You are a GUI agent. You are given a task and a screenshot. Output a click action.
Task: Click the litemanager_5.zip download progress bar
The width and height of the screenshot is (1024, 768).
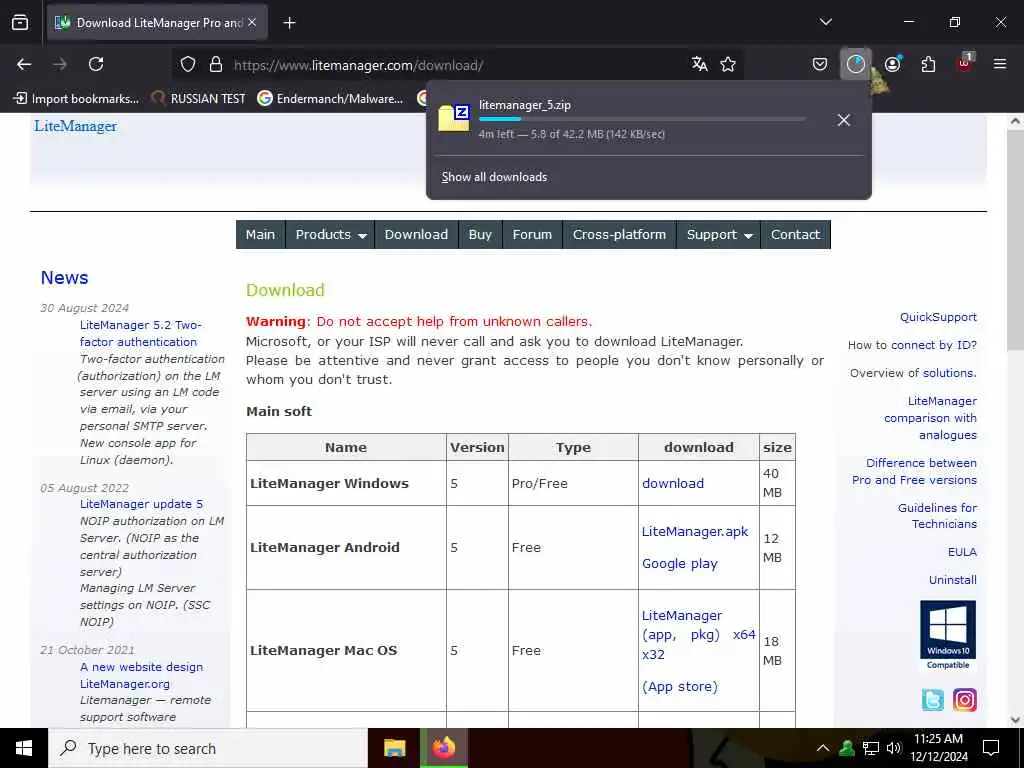tap(642, 119)
